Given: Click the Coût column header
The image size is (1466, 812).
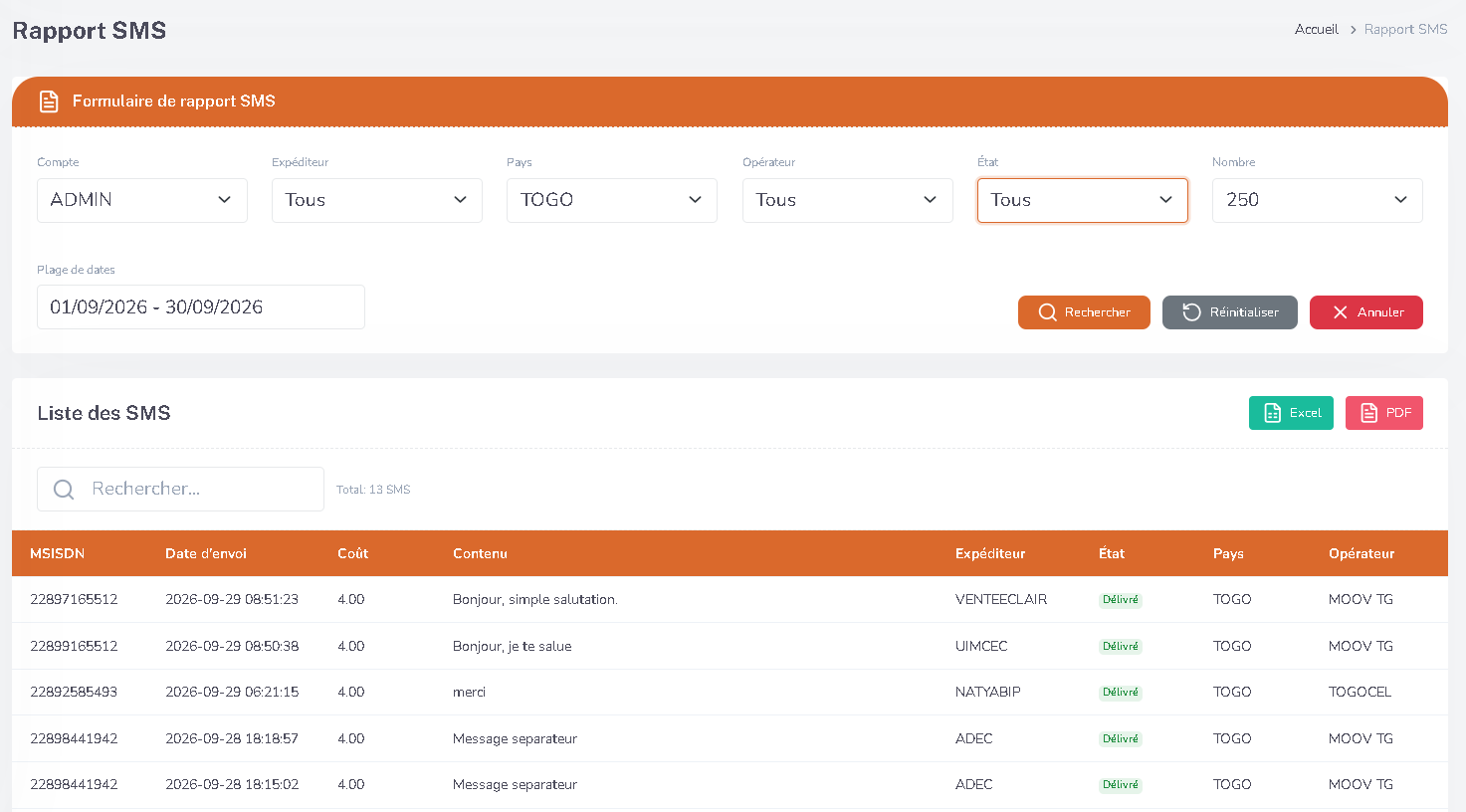Looking at the screenshot, I should tap(353, 554).
